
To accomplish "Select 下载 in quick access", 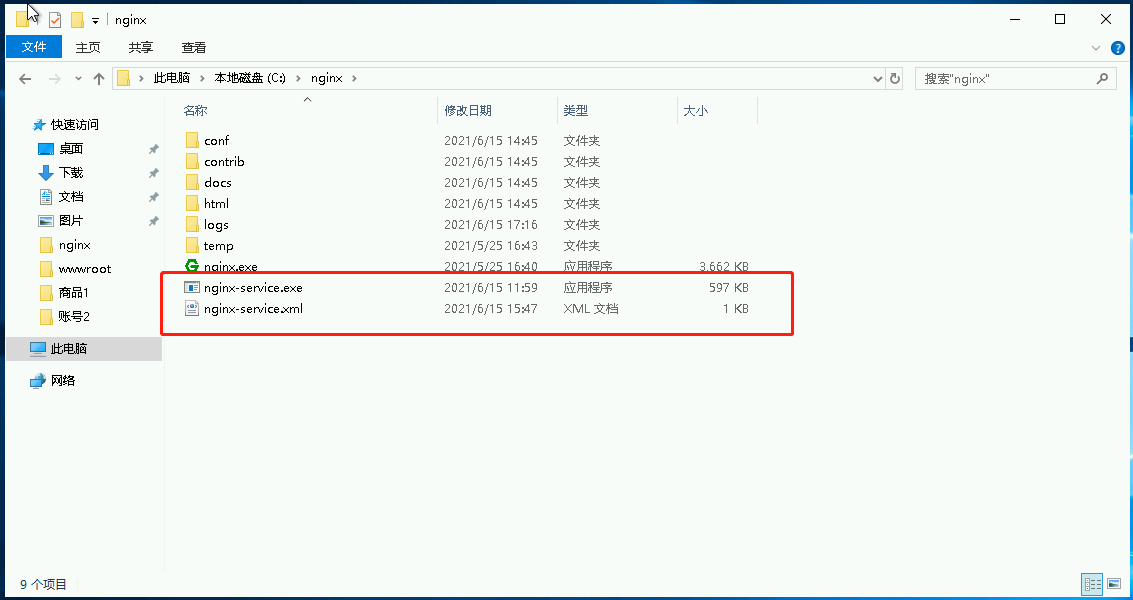I will [x=71, y=172].
